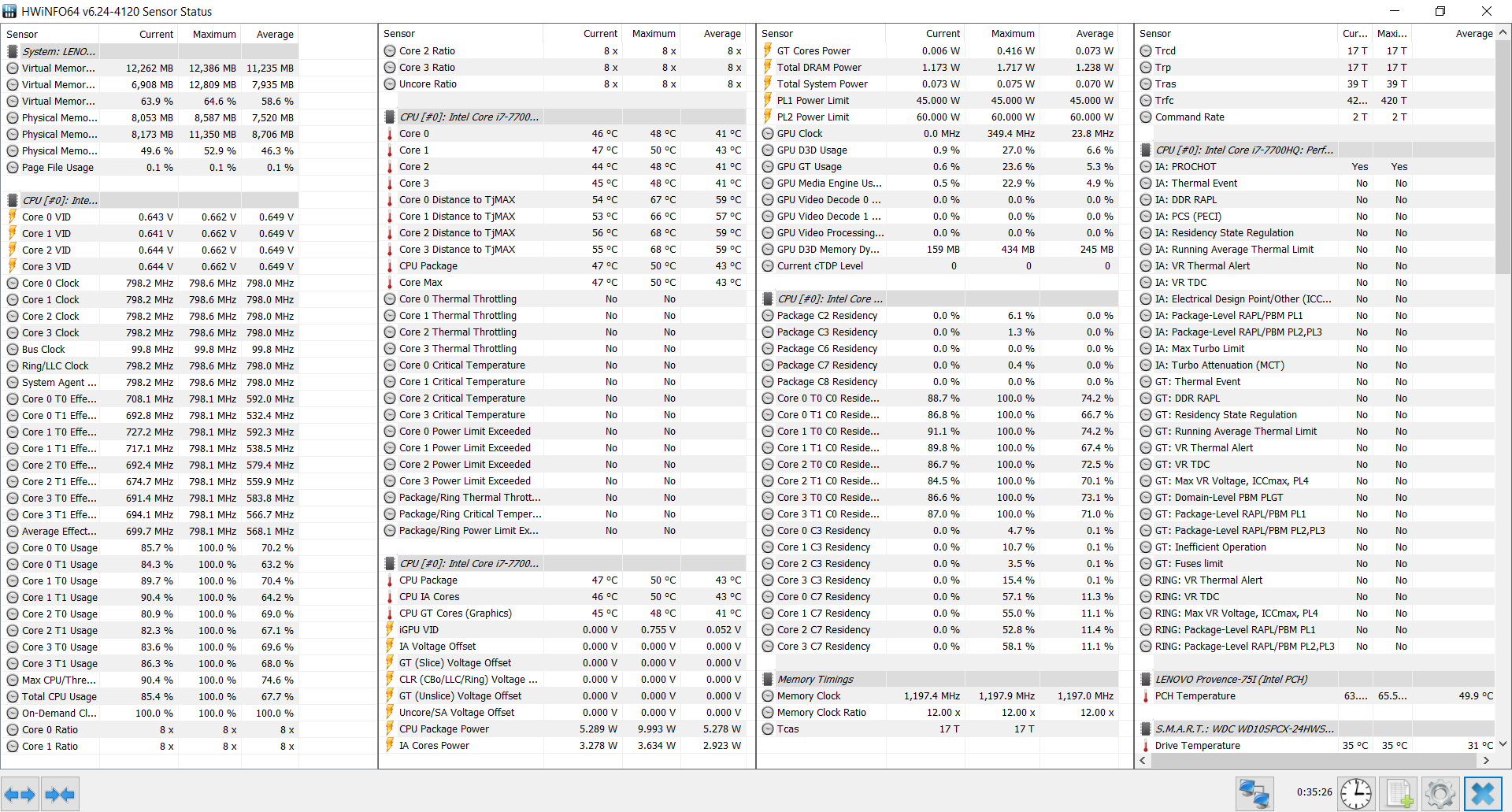
Task: Open remote monitoring via the two-computers icon
Action: (x=1254, y=794)
